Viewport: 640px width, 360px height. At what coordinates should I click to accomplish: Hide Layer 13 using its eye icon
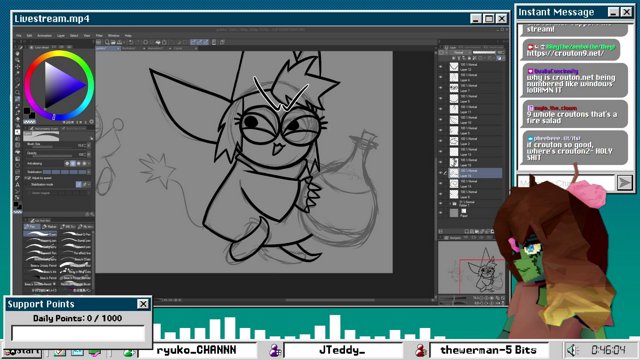441,151
